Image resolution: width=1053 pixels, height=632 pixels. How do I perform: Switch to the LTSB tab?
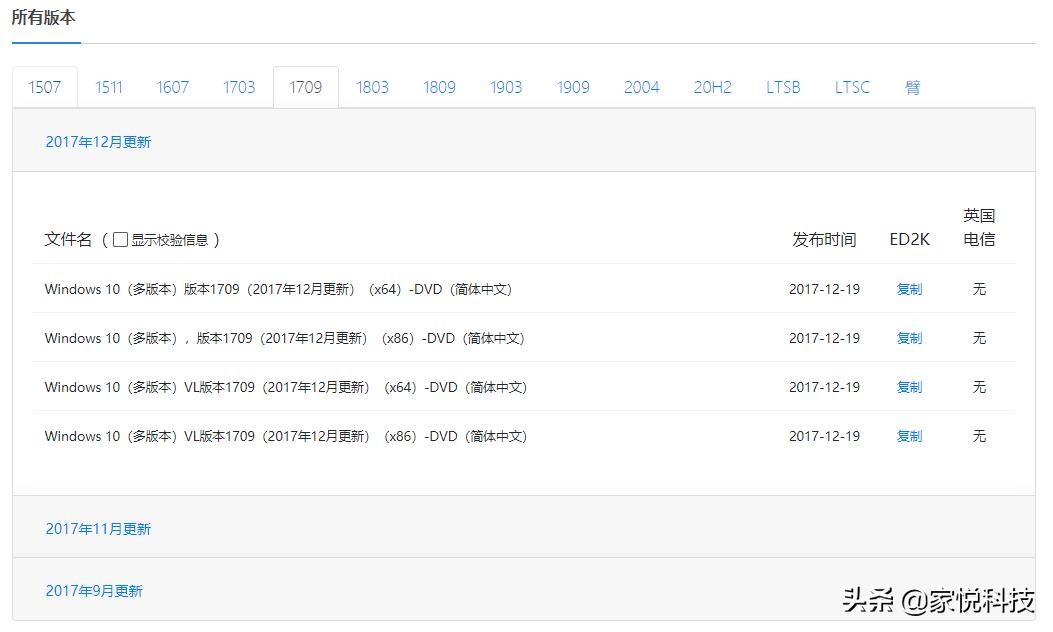(783, 87)
